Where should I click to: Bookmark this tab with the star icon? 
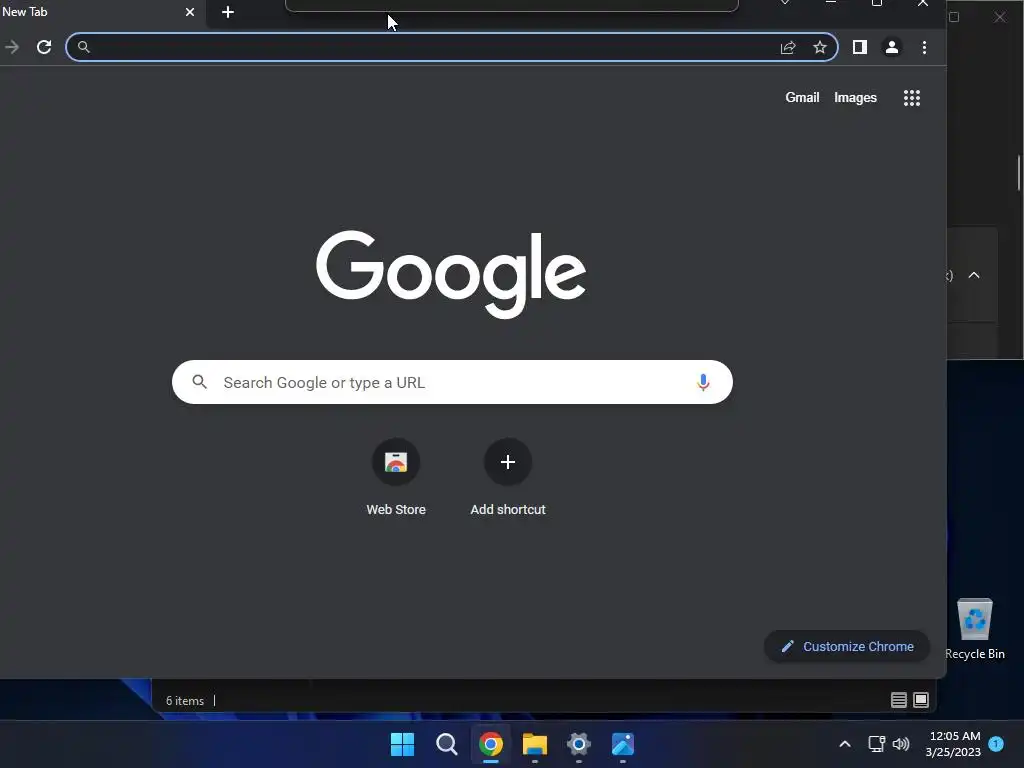point(820,47)
